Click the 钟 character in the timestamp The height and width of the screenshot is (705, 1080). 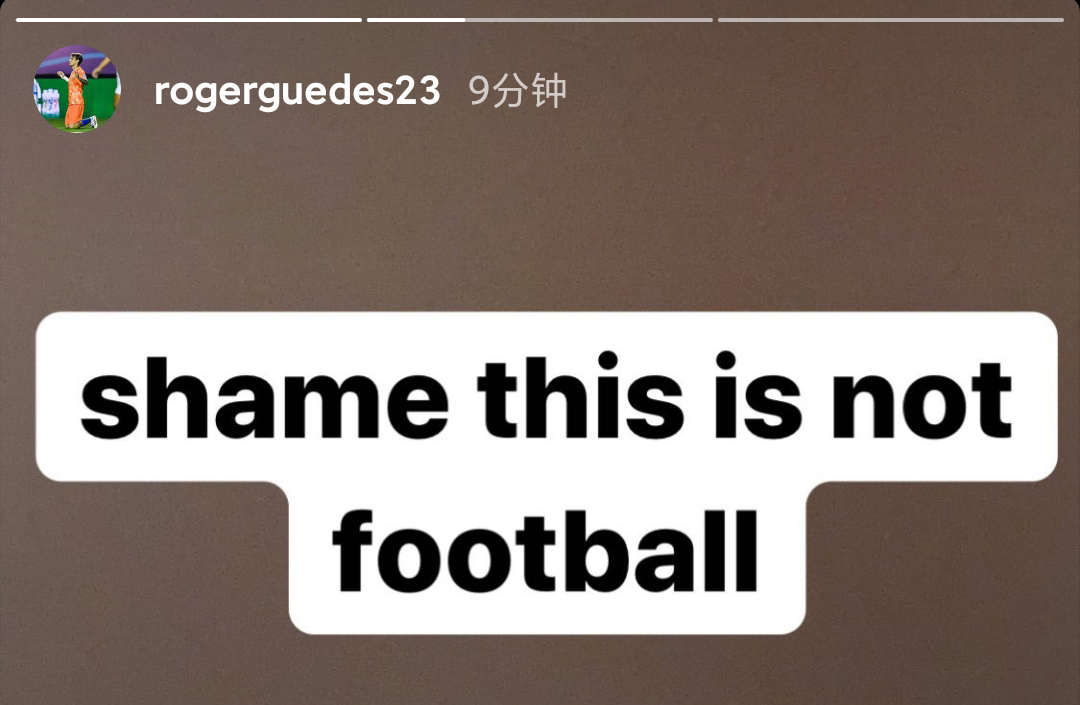click(548, 90)
